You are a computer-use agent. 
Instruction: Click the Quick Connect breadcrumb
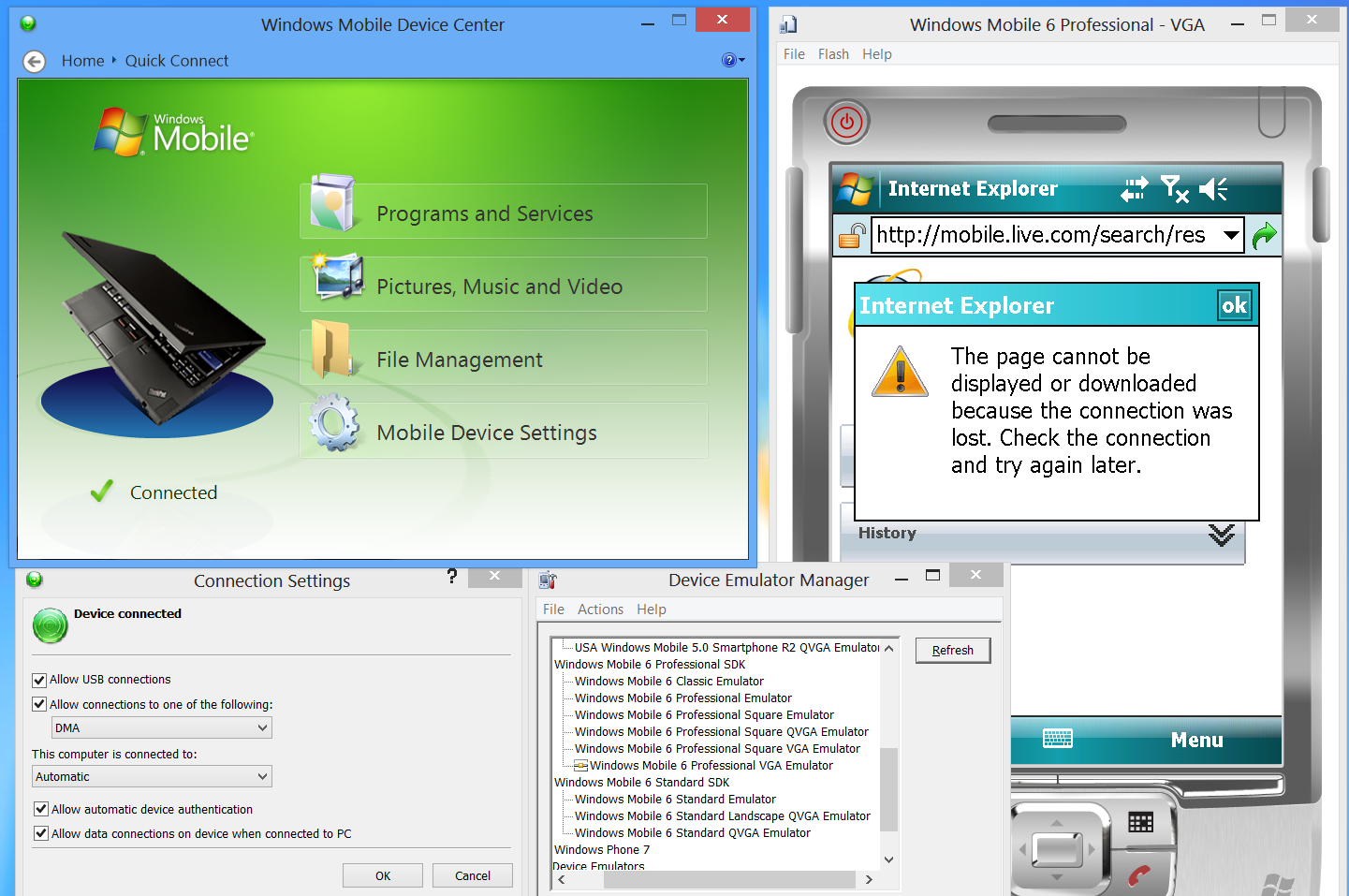[177, 61]
